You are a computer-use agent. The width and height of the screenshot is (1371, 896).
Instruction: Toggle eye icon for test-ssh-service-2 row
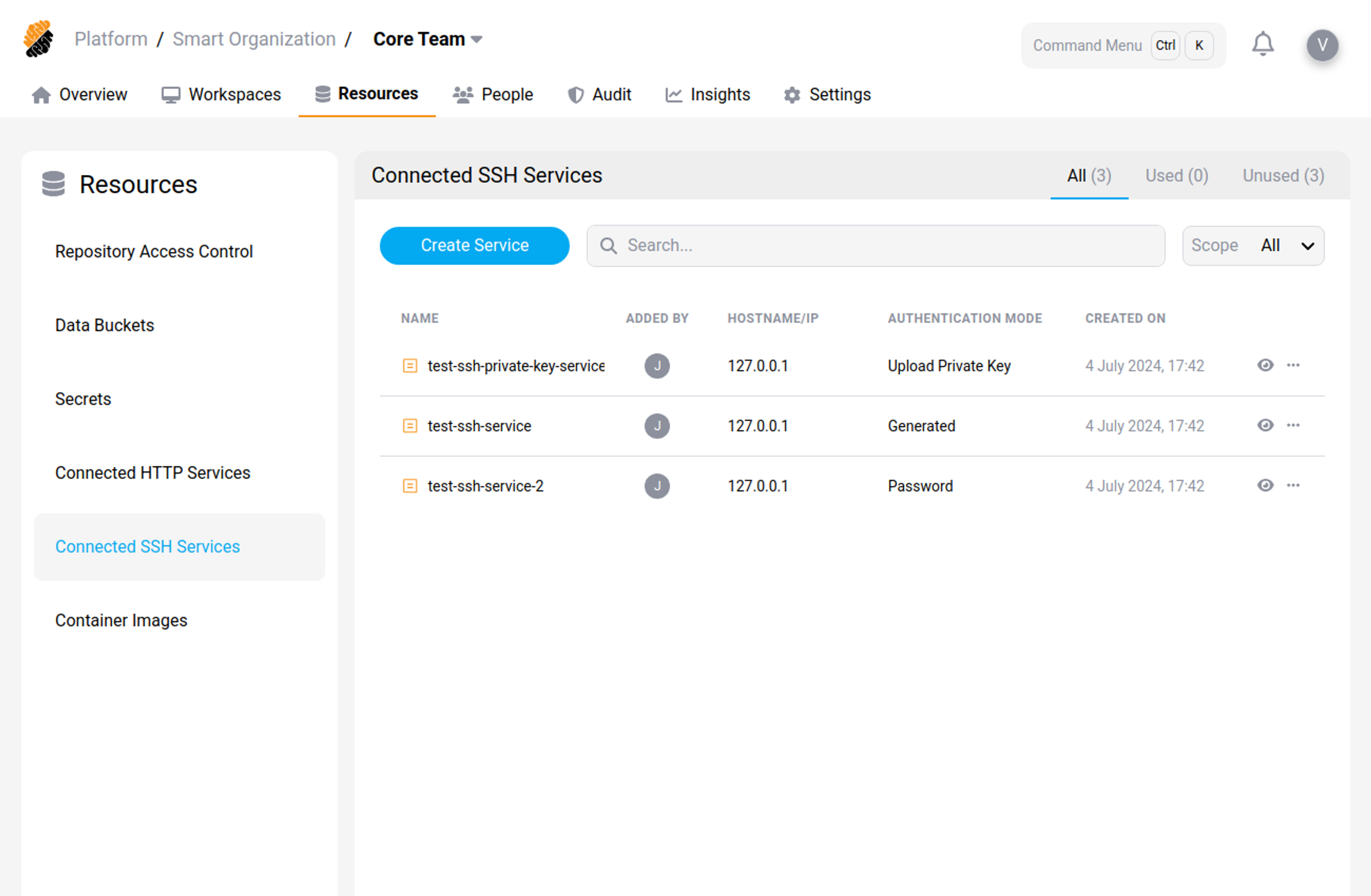pos(1265,485)
